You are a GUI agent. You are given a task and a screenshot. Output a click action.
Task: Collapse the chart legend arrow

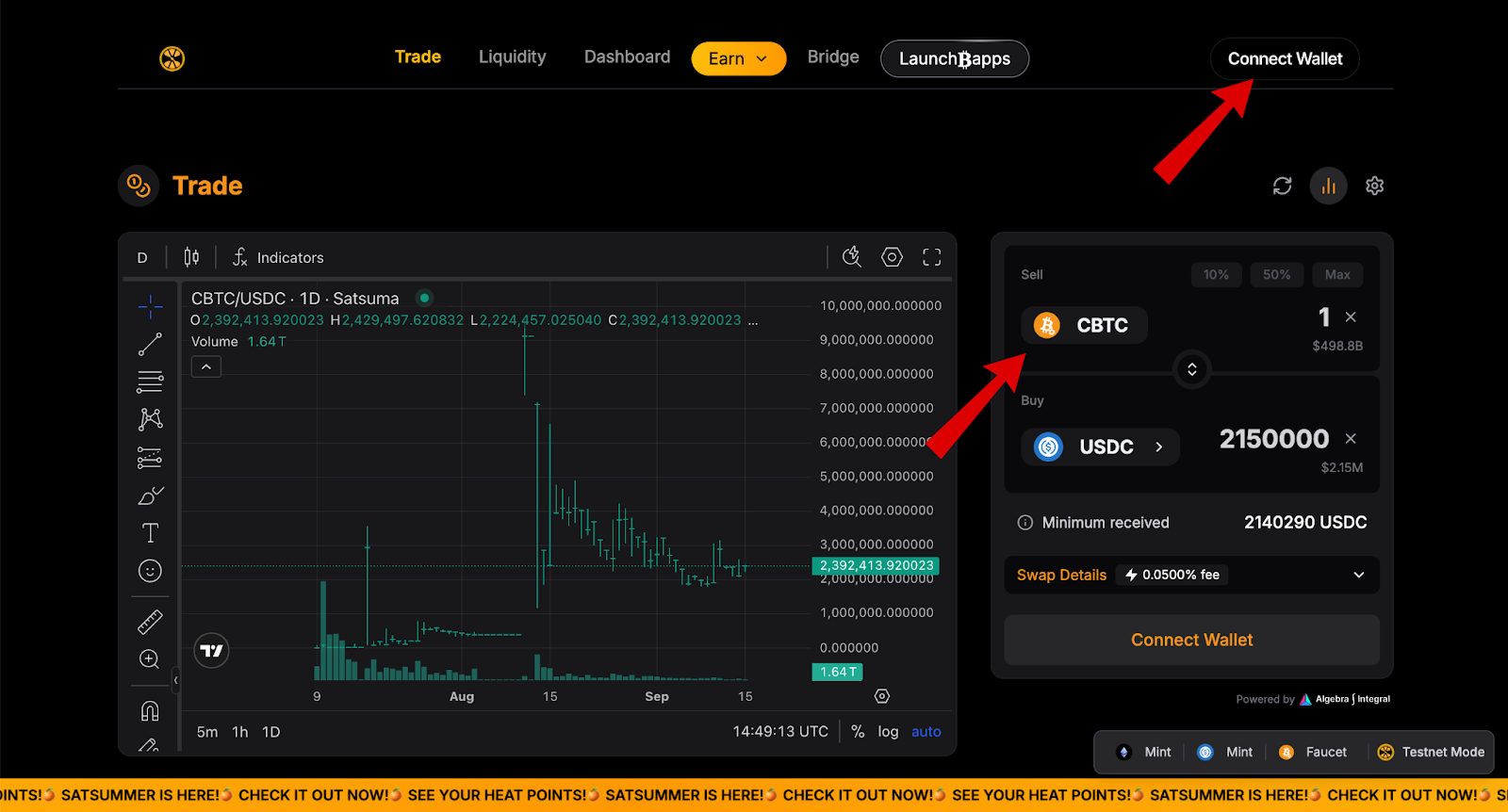206,366
